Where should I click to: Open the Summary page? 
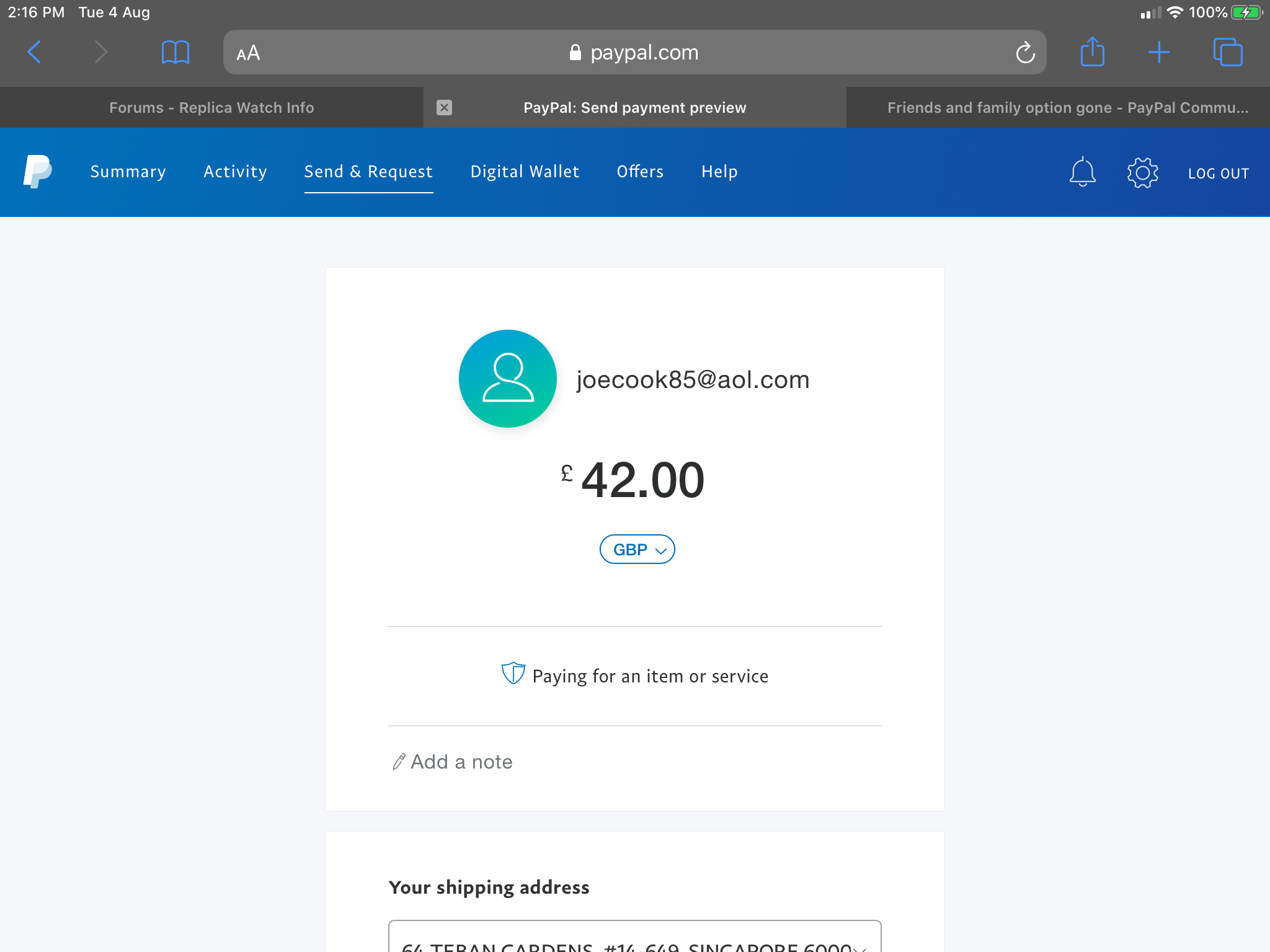point(128,172)
